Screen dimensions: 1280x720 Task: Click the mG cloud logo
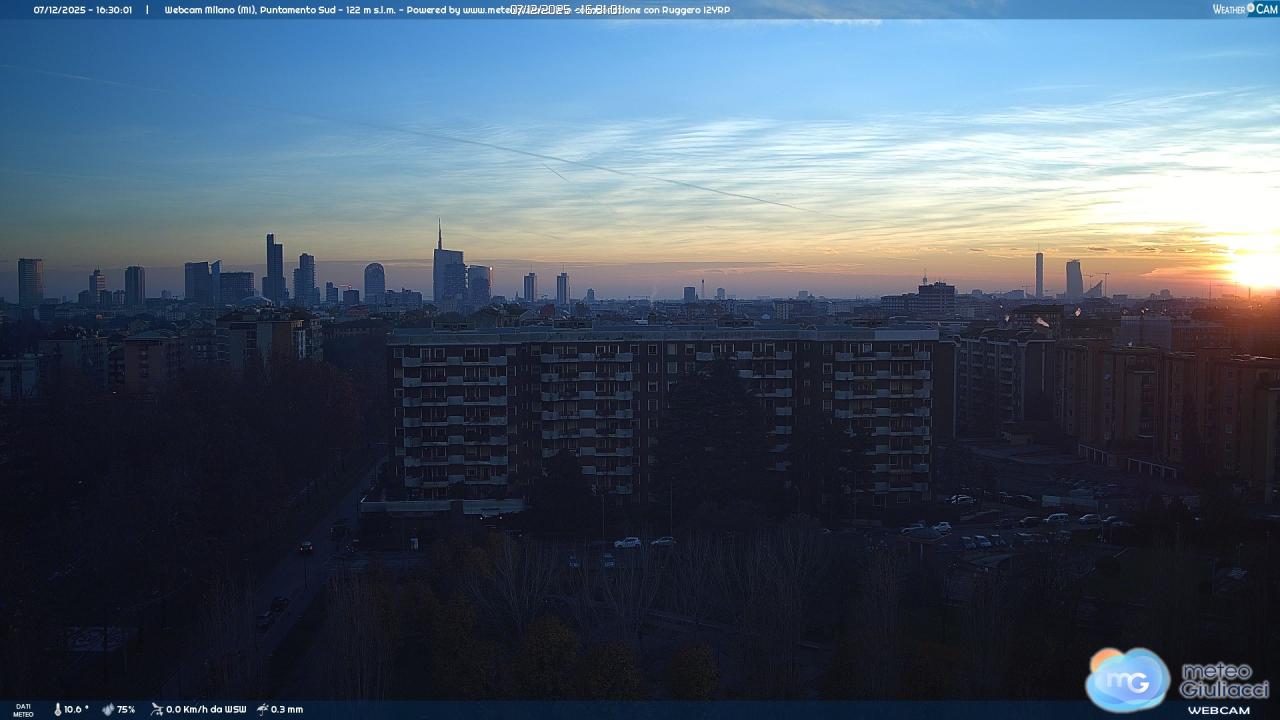(1127, 679)
